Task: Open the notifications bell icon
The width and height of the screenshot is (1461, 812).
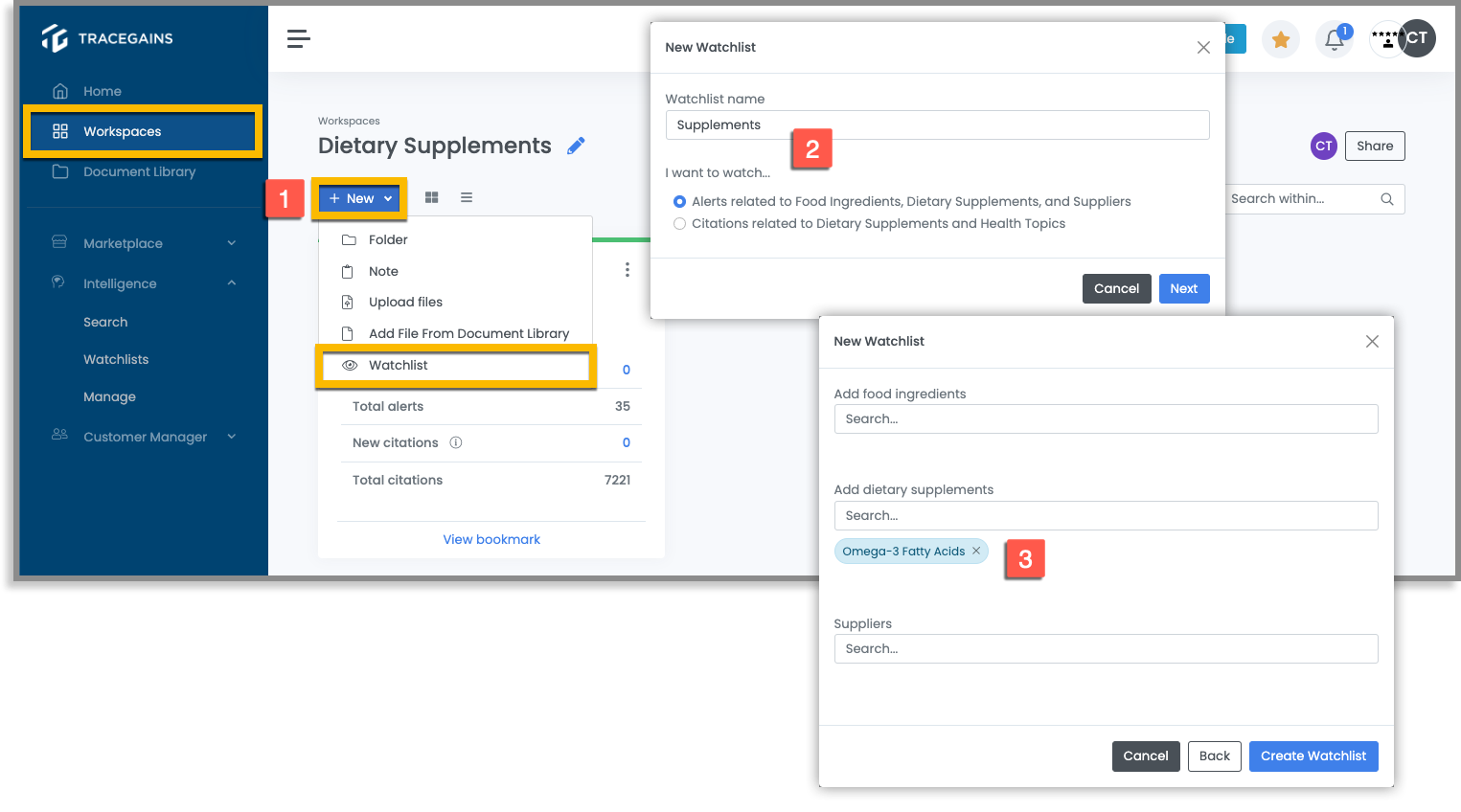Action: click(x=1335, y=39)
